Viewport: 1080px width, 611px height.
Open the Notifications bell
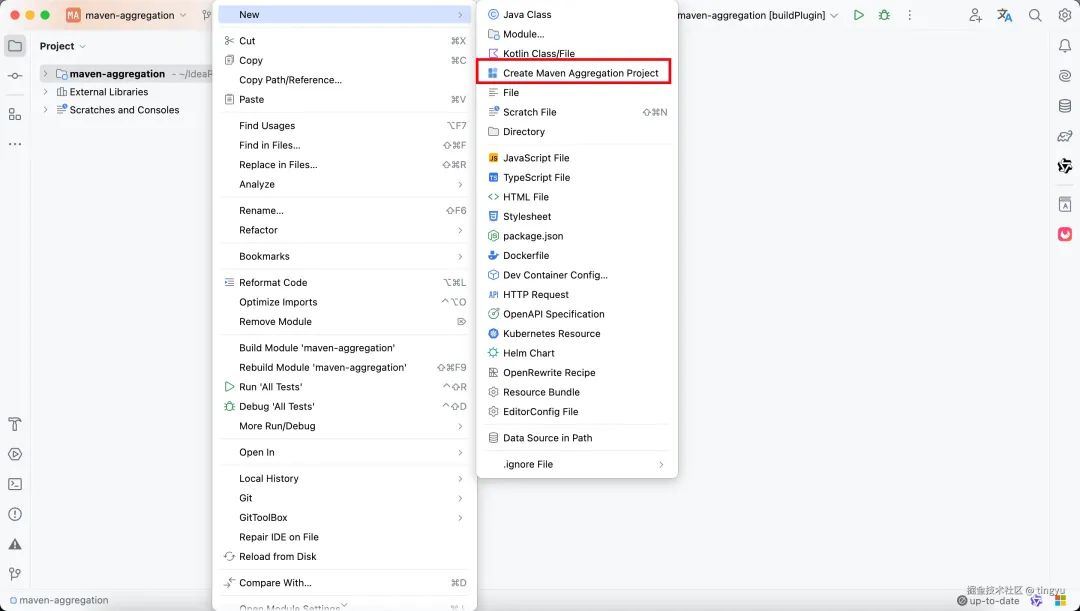point(1065,45)
